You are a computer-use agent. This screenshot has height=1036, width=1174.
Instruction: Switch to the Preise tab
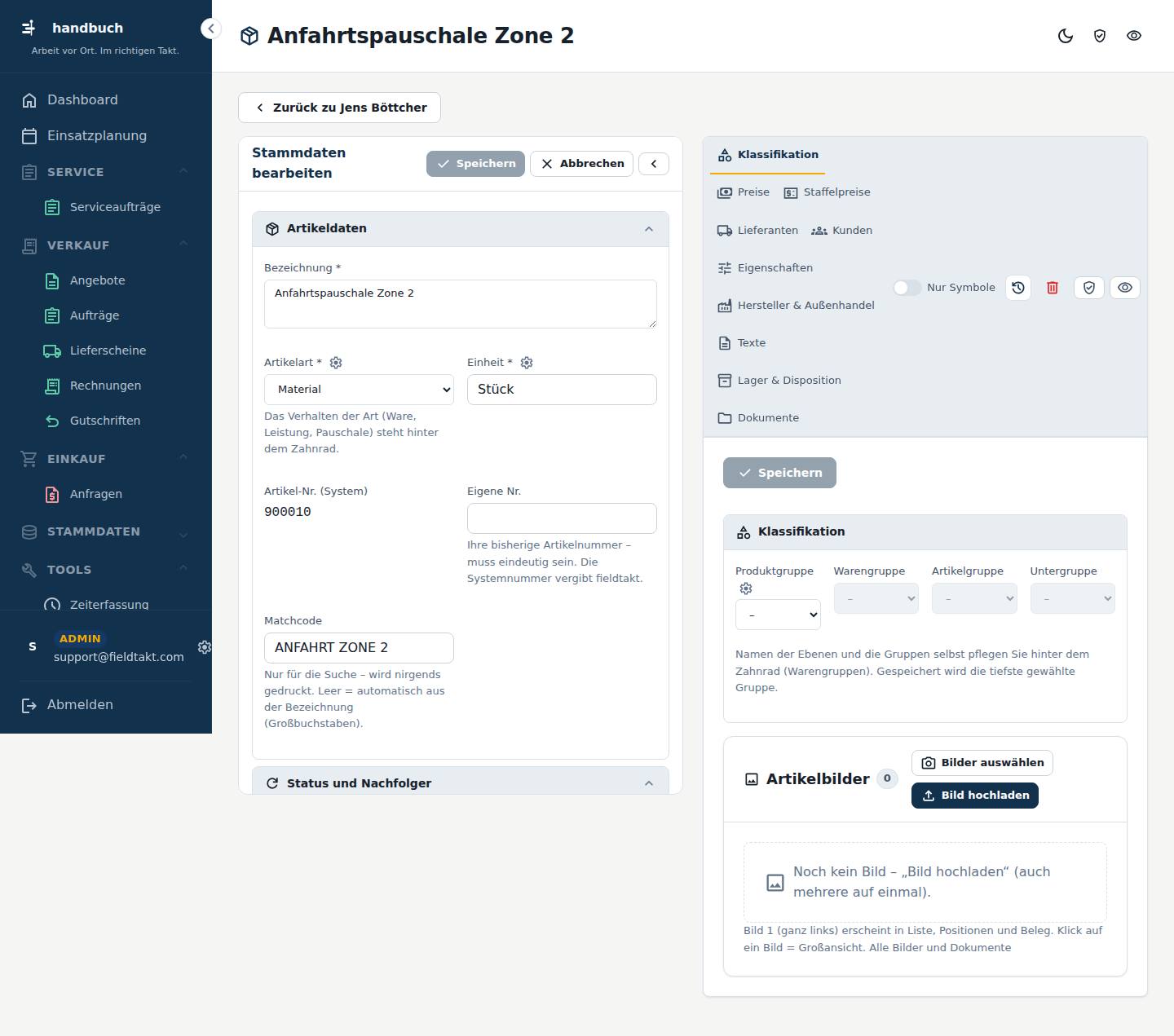pos(744,192)
